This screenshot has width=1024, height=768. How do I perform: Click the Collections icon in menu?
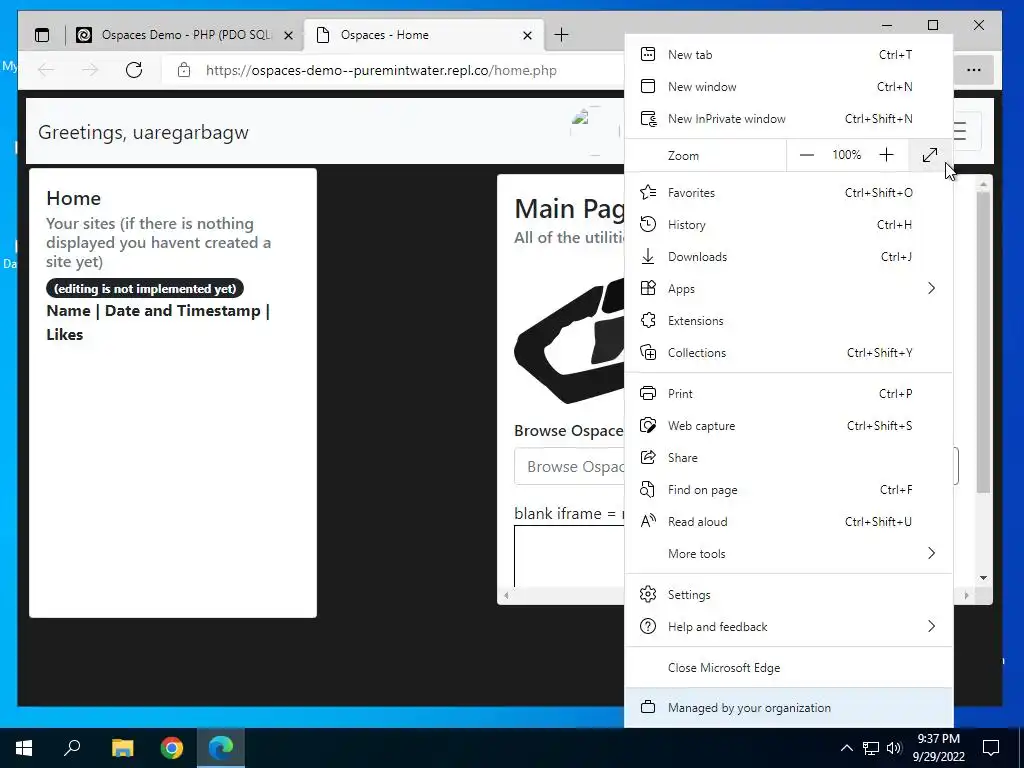[x=648, y=352]
